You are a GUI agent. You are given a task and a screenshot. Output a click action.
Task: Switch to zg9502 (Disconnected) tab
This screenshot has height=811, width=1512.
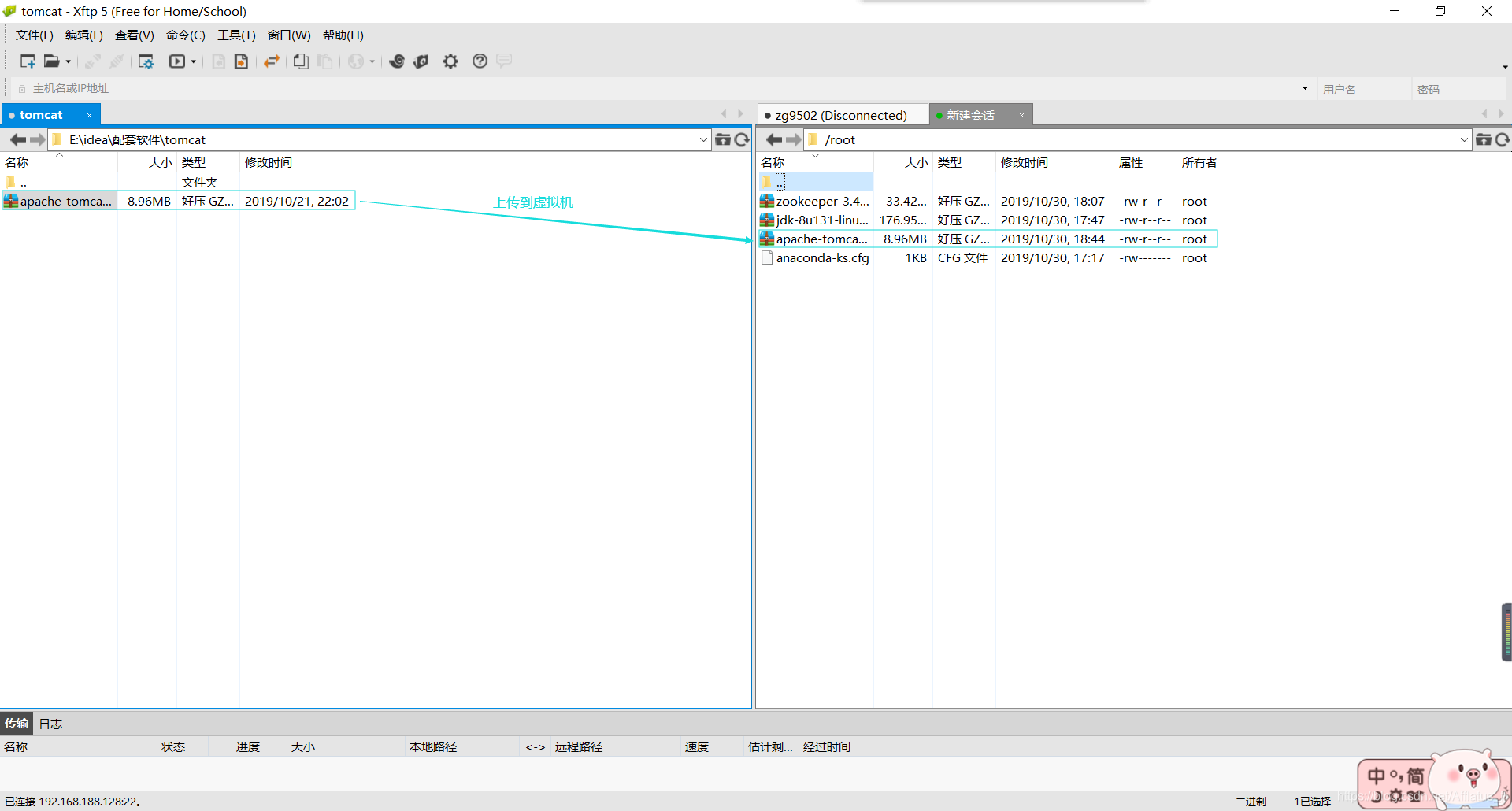click(841, 116)
